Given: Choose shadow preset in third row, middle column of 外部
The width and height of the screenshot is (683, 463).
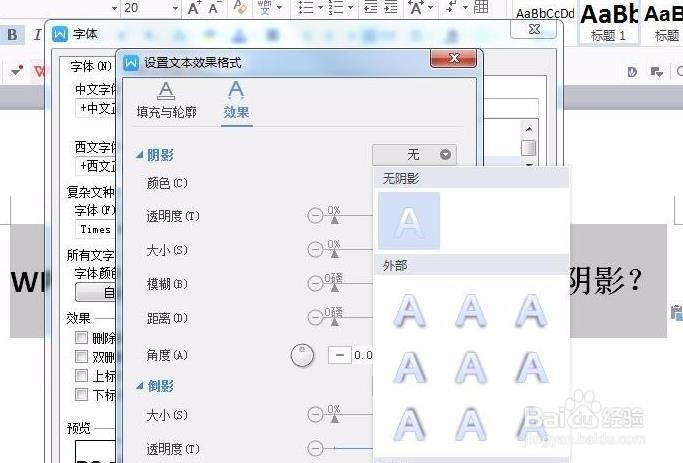Looking at the screenshot, I should point(471,424).
